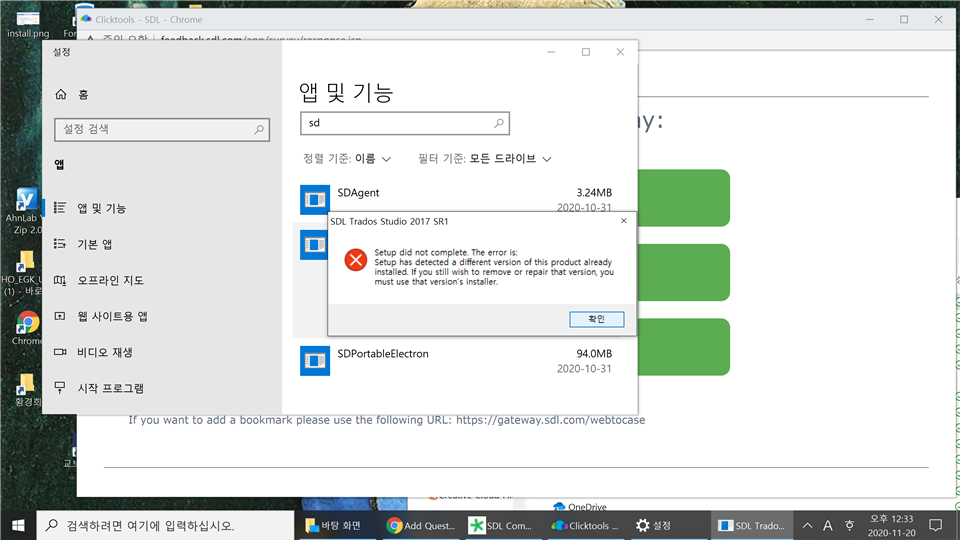Open the Chrome desktop shortcut
960x540 pixels.
tap(26, 328)
